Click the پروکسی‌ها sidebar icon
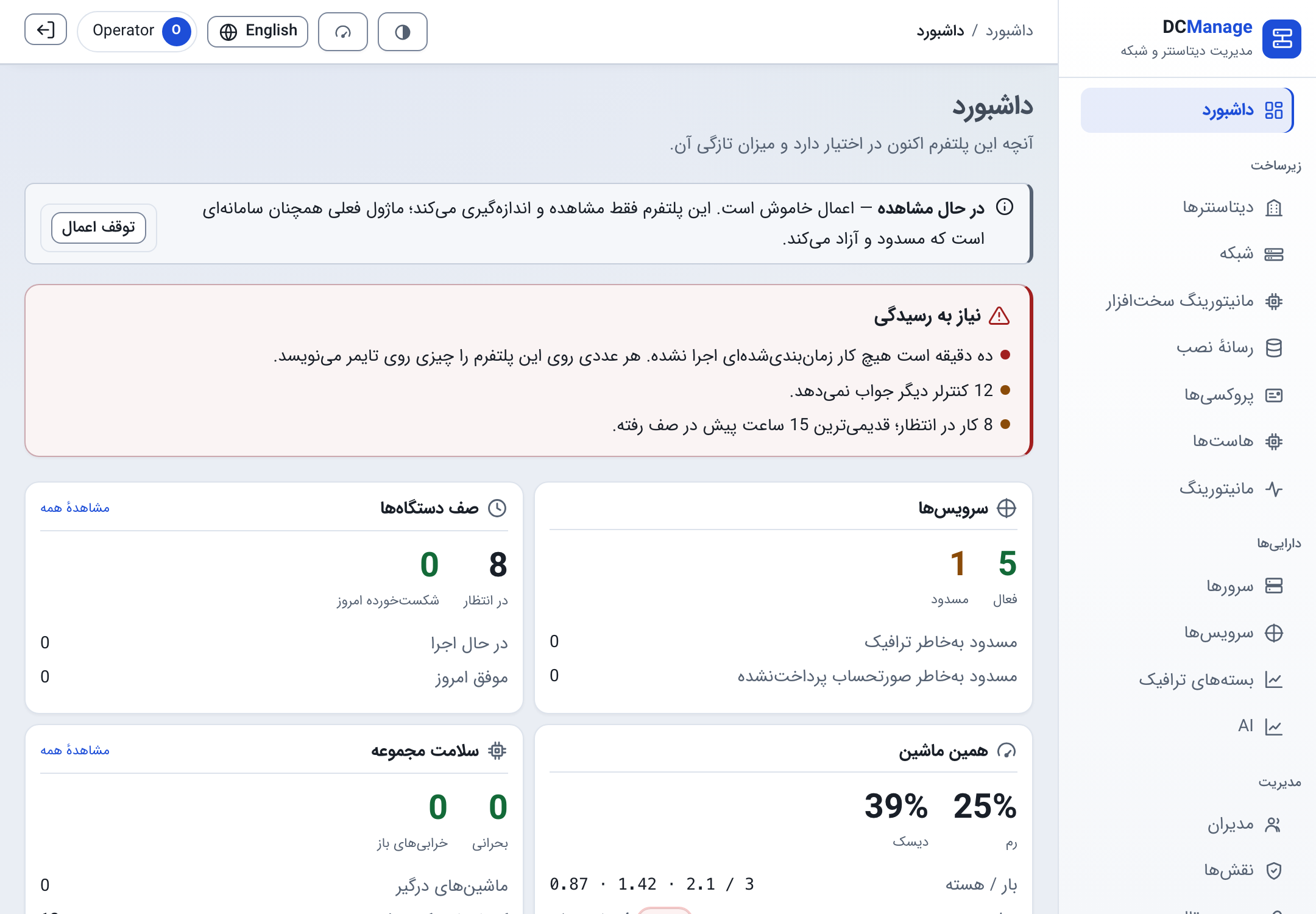 [1274, 395]
